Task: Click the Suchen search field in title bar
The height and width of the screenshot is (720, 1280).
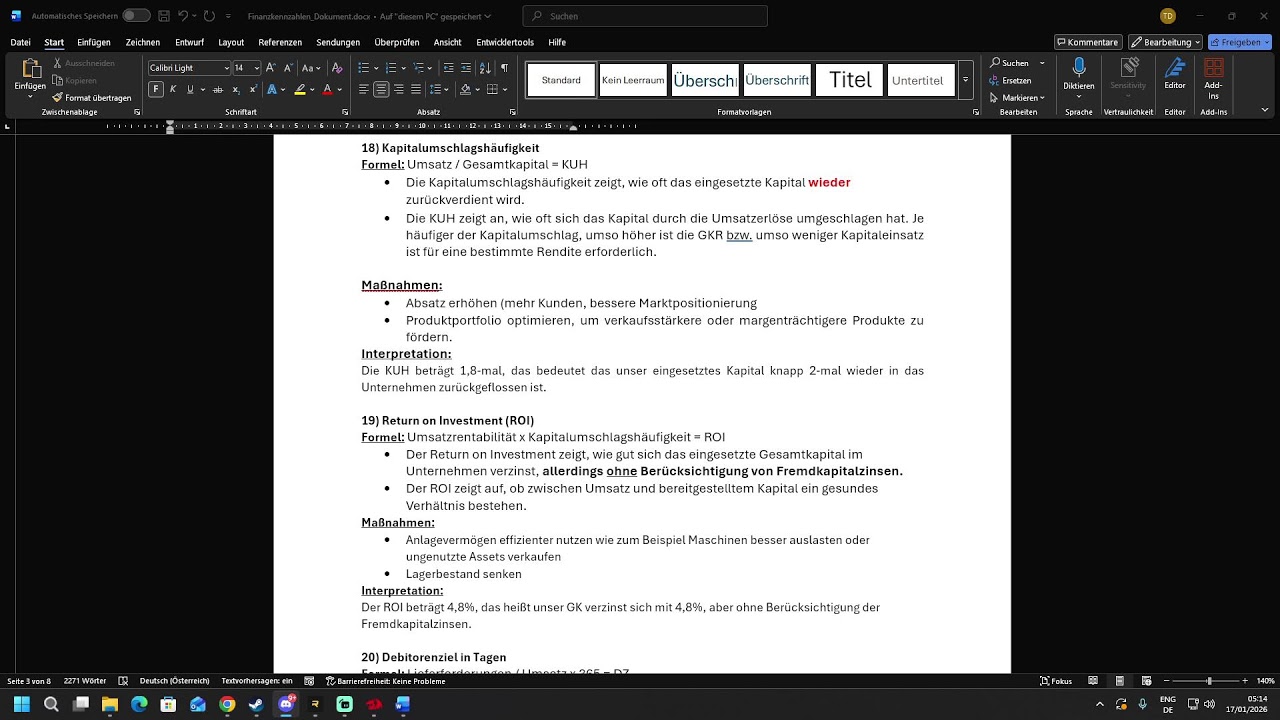Action: pyautogui.click(x=645, y=16)
